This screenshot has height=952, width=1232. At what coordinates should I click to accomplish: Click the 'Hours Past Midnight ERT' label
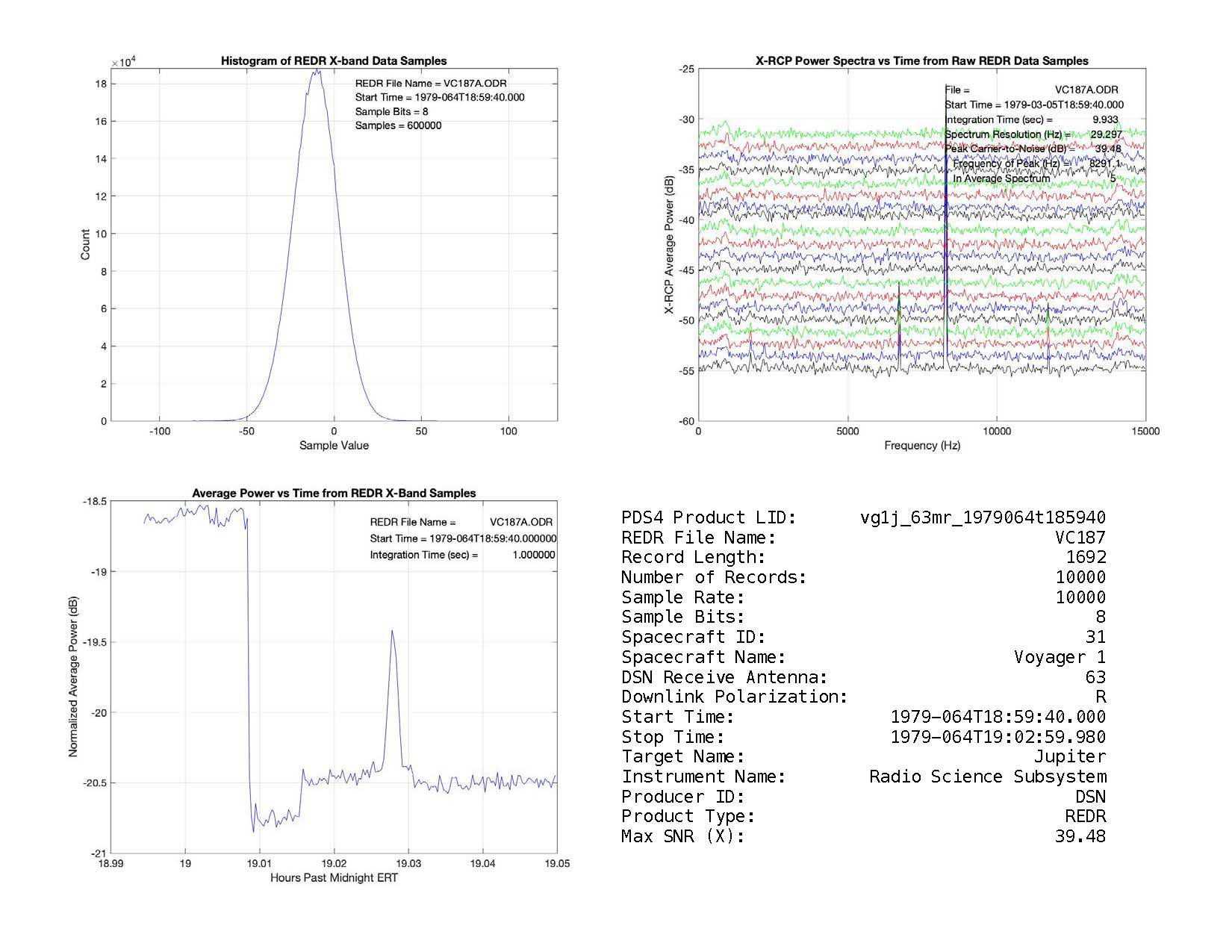pos(334,878)
